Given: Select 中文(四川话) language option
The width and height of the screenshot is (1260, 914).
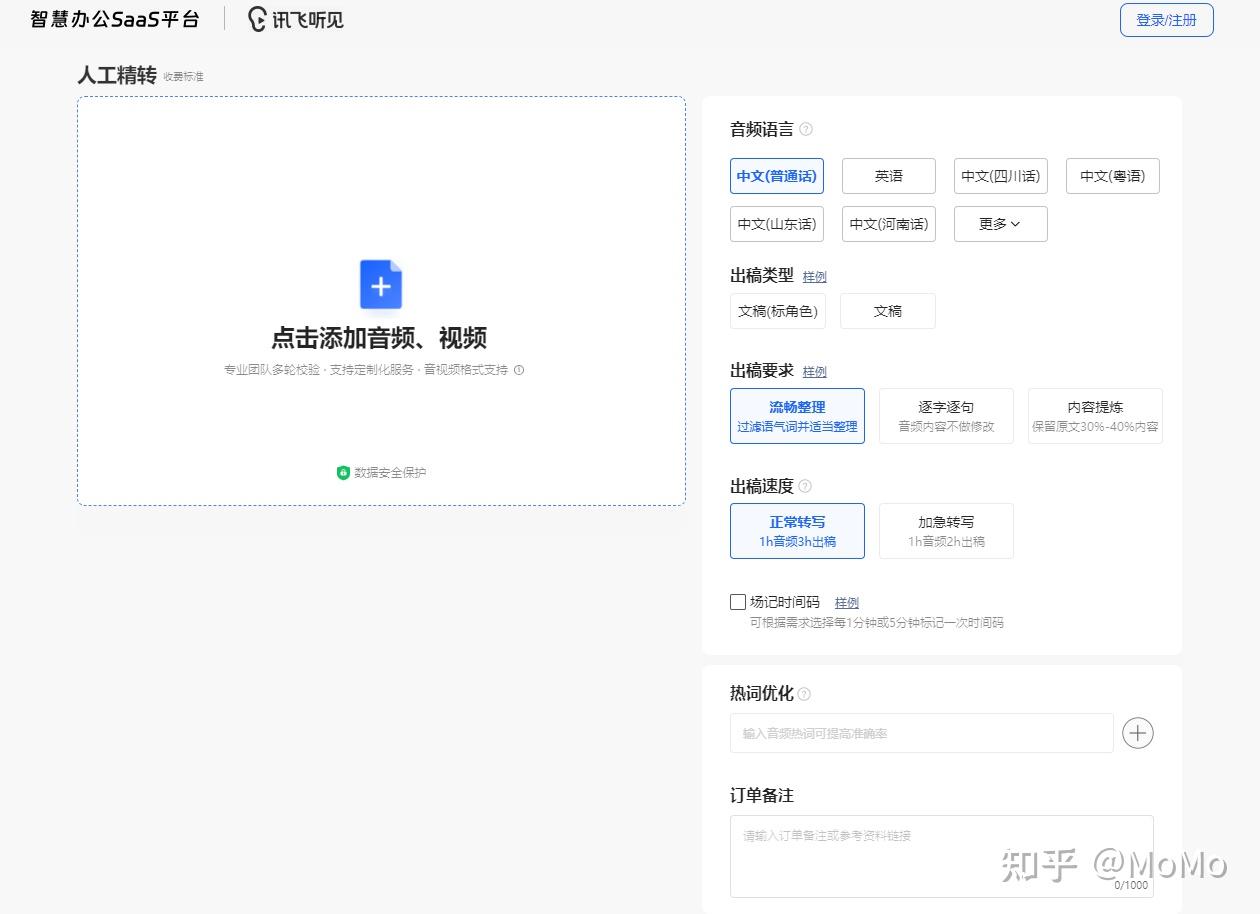Looking at the screenshot, I should pyautogui.click(x=1001, y=176).
